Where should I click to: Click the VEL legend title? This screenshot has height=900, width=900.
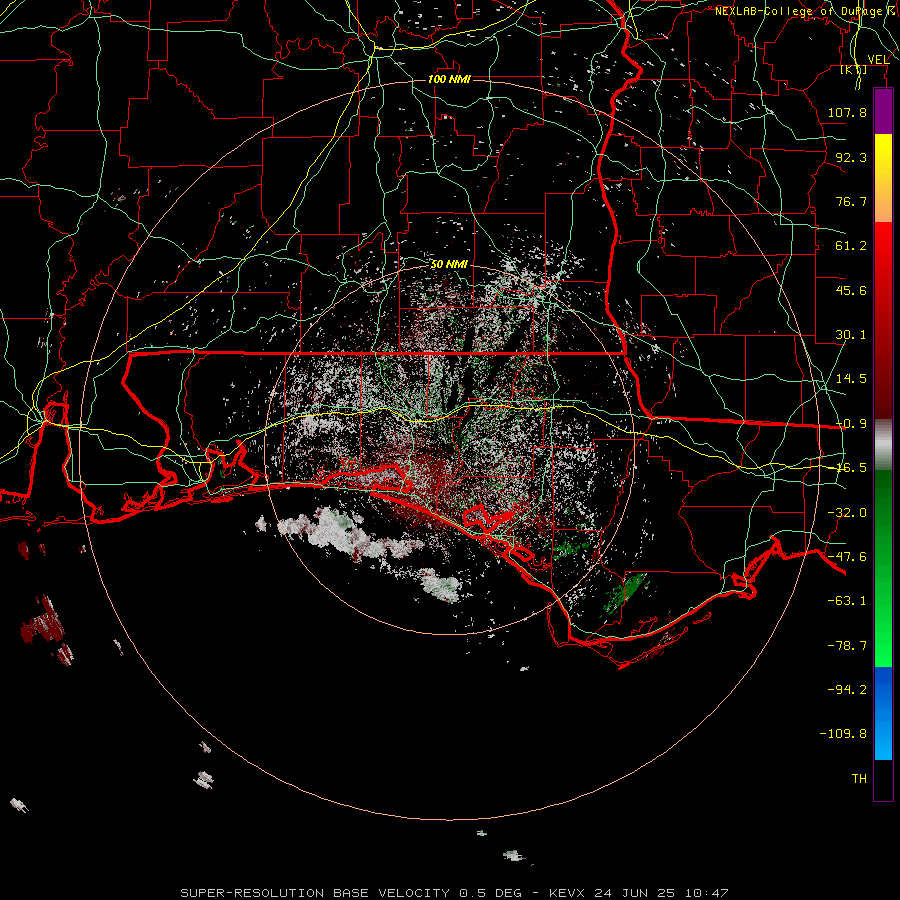pyautogui.click(x=878, y=59)
